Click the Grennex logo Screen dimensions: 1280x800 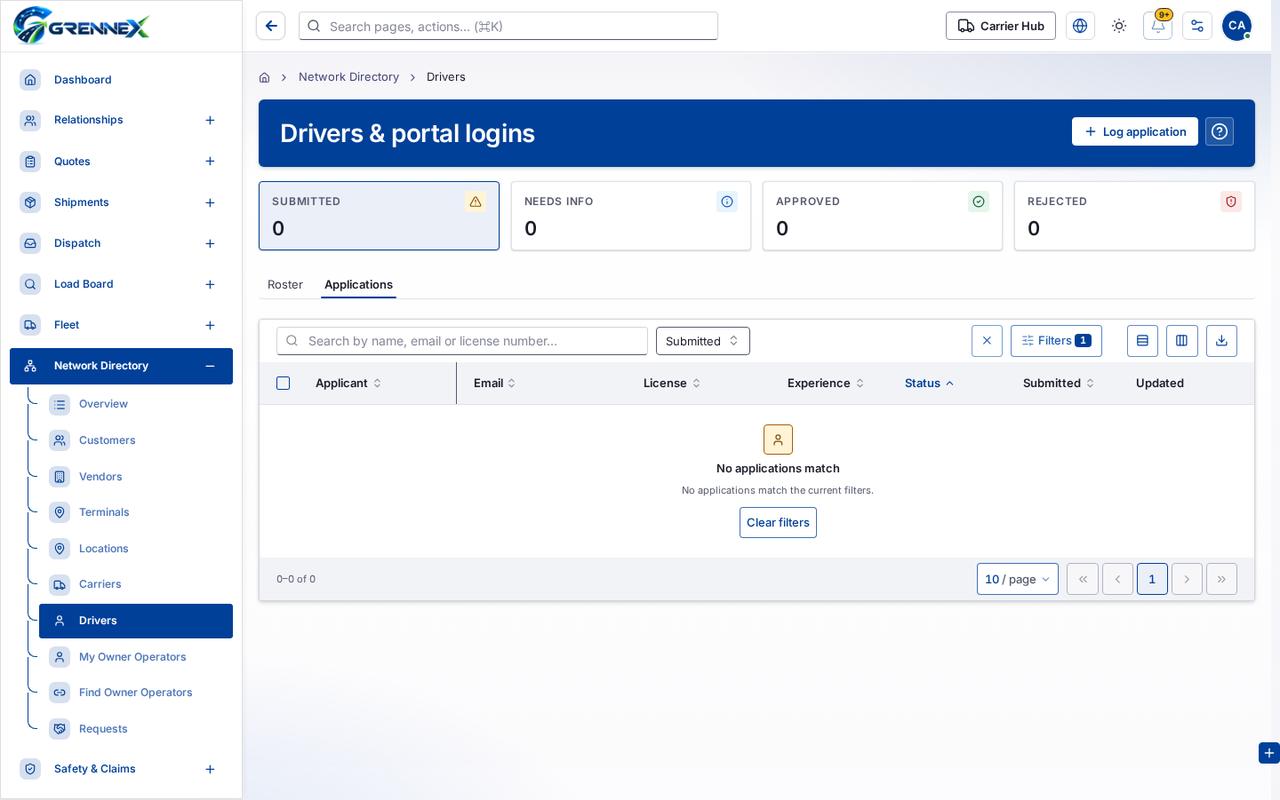pos(82,25)
